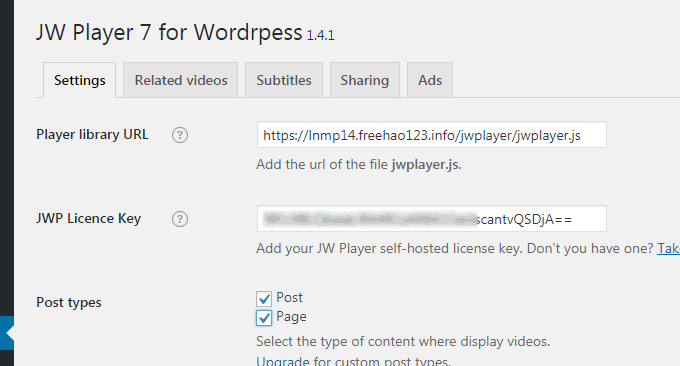The width and height of the screenshot is (680, 366).
Task: Click the version number 1.4.1
Action: (x=320, y=35)
